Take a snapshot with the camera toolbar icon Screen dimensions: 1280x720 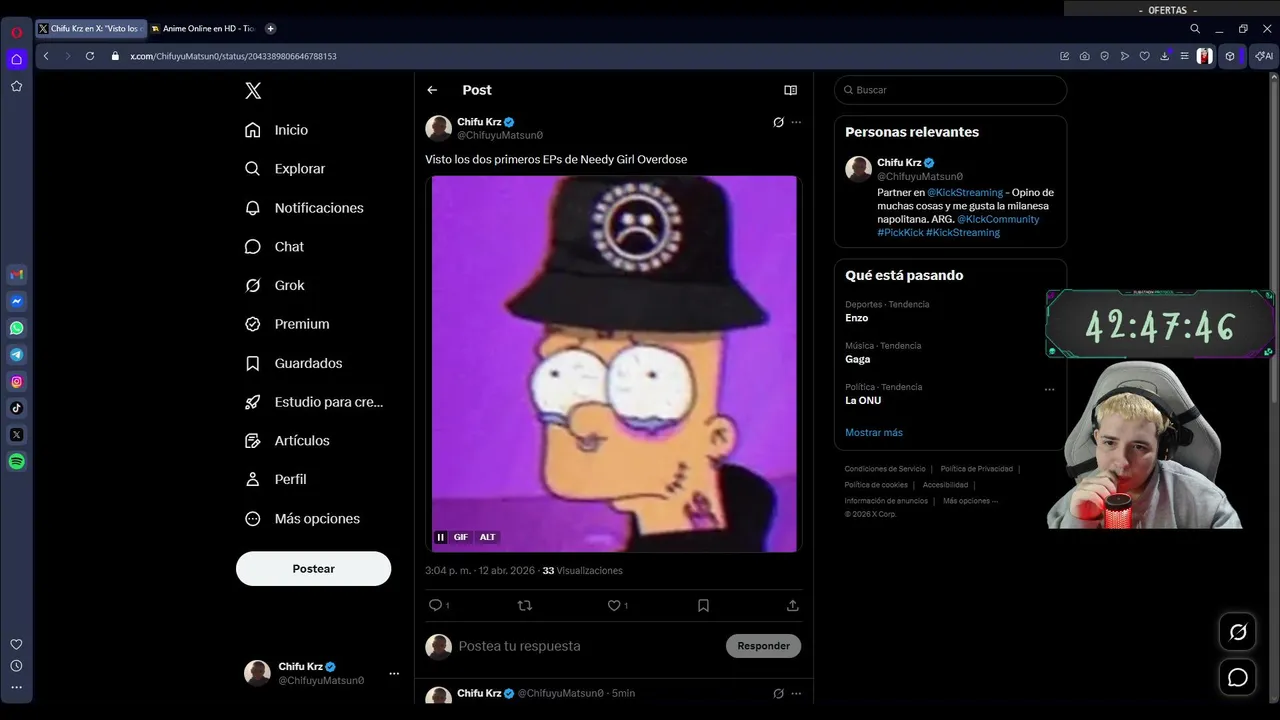[x=1084, y=56]
